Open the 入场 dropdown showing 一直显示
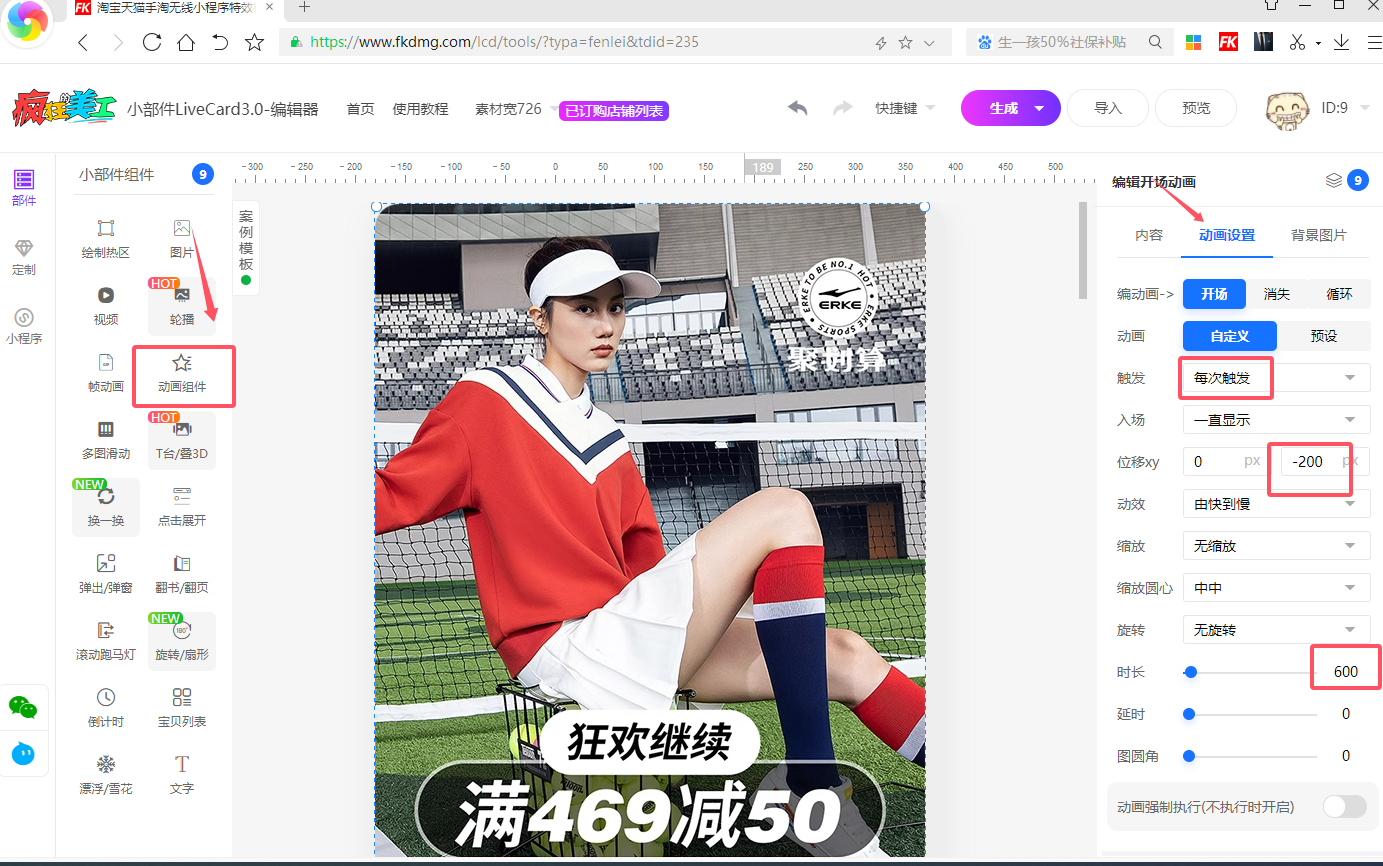The height and width of the screenshot is (866, 1383). tap(1276, 420)
